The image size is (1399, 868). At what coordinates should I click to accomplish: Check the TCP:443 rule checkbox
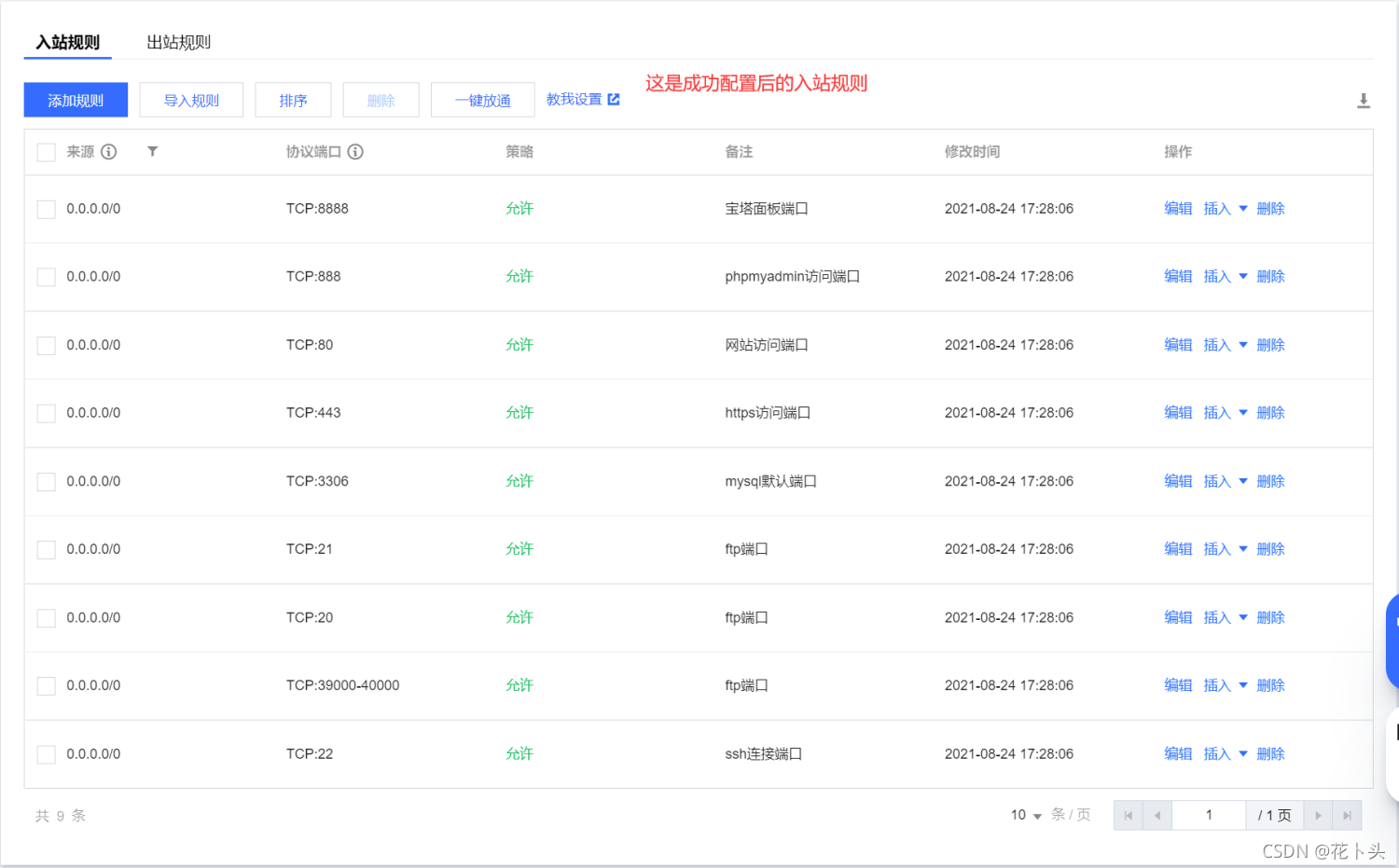pos(46,413)
